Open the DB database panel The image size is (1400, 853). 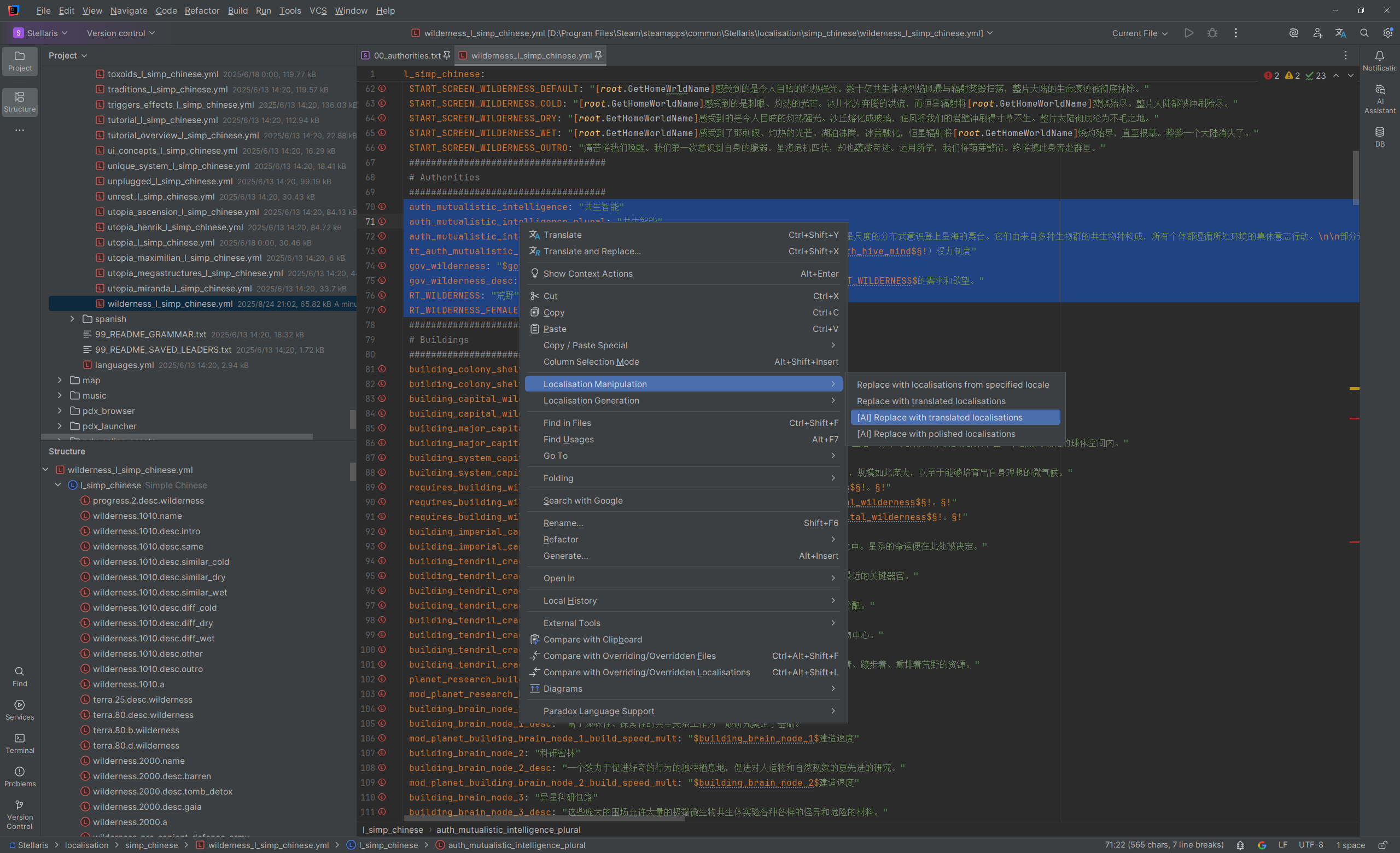click(x=1380, y=137)
